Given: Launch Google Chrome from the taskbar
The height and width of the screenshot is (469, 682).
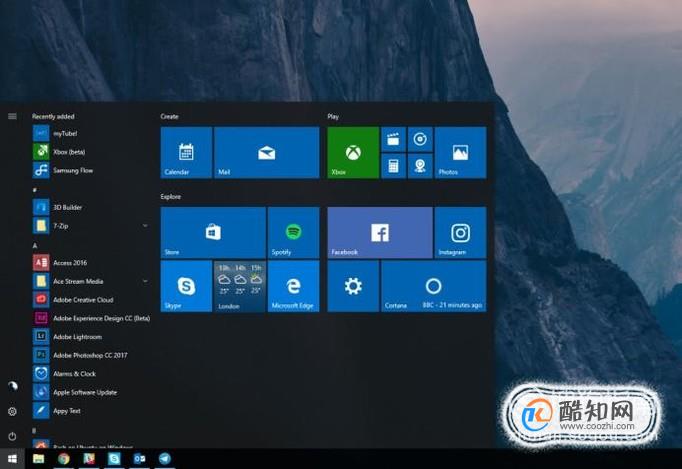Looking at the screenshot, I should tap(64, 459).
